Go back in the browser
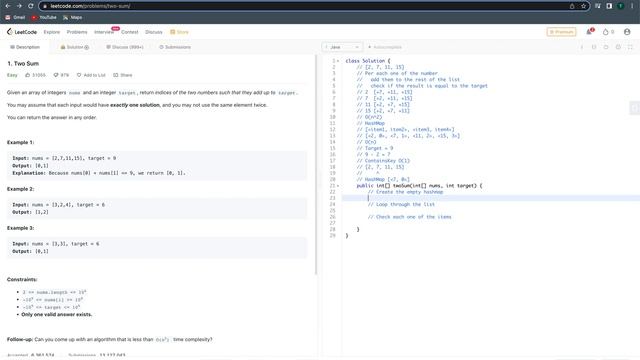The image size is (640, 360). 8,6
